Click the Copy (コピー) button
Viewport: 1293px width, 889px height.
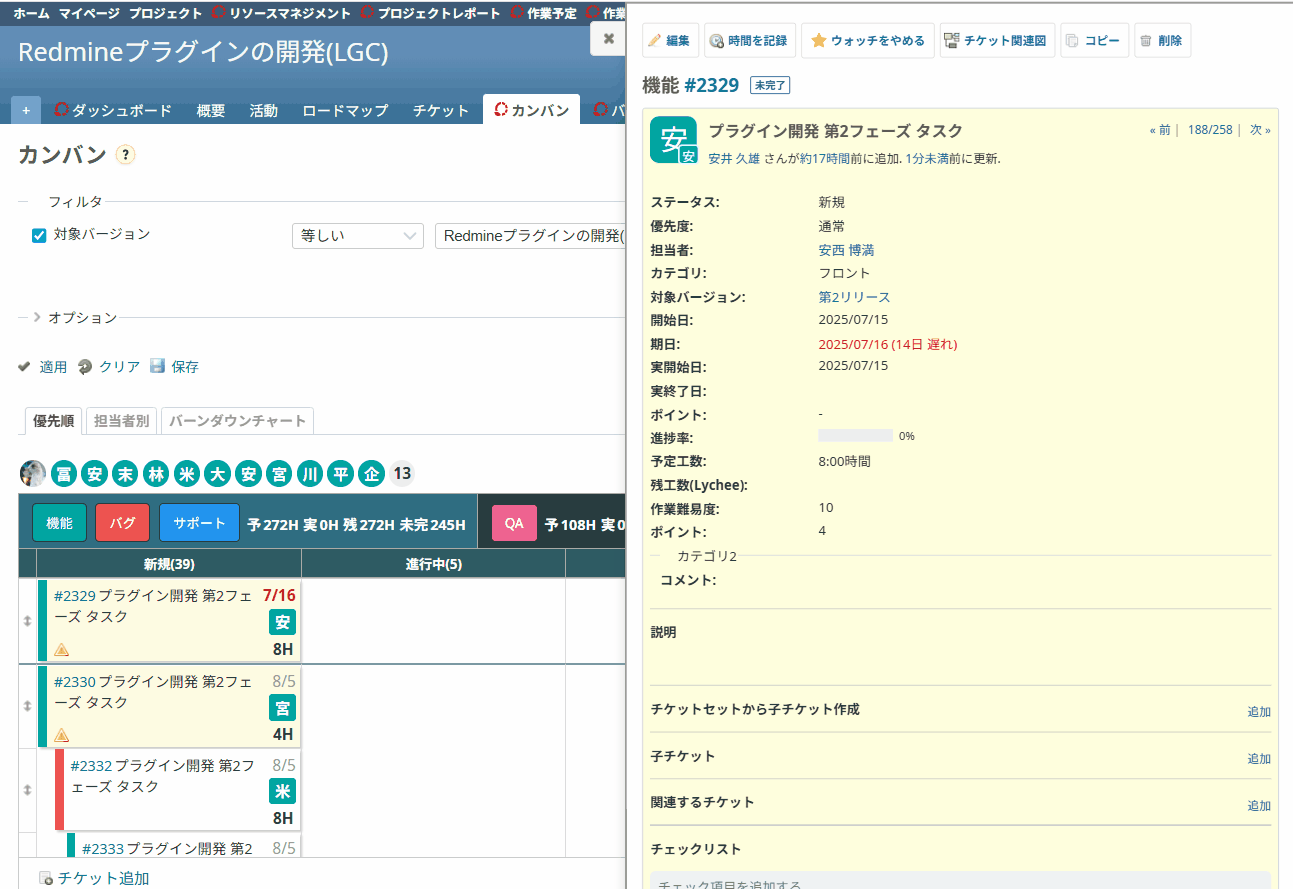point(1094,41)
